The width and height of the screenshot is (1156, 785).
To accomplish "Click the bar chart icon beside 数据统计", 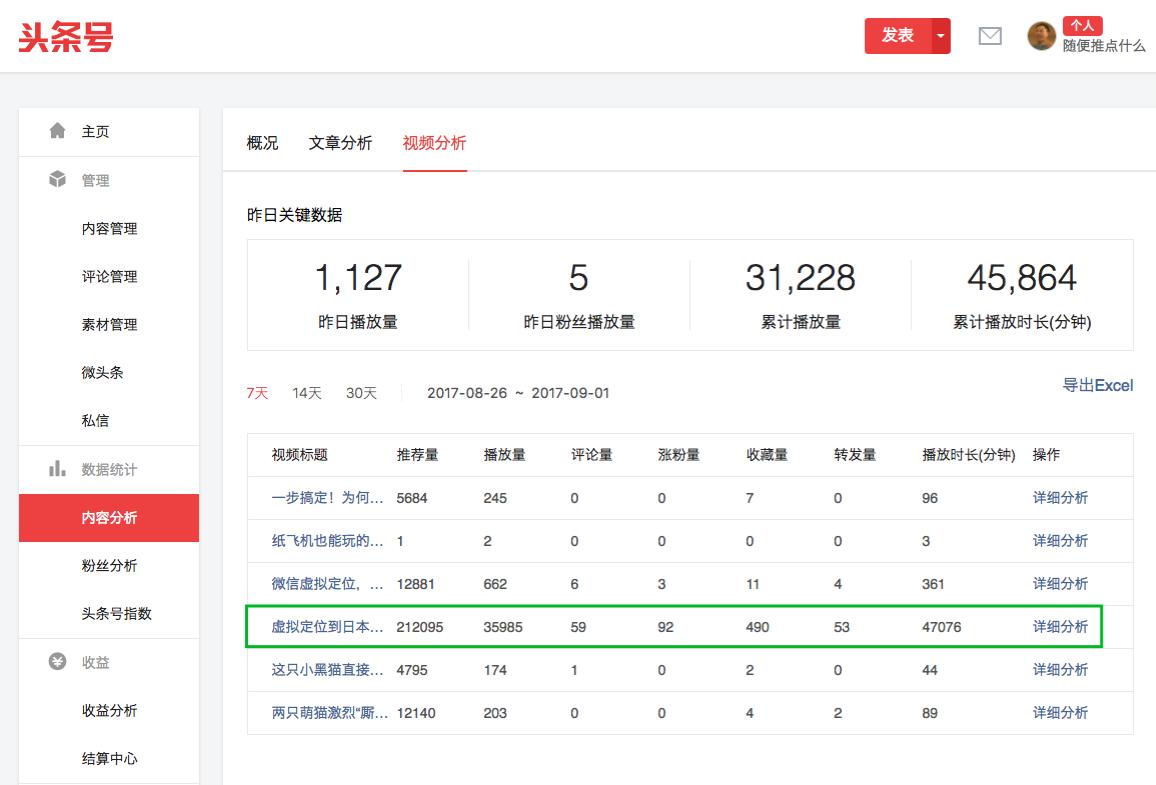I will pyautogui.click(x=54, y=469).
